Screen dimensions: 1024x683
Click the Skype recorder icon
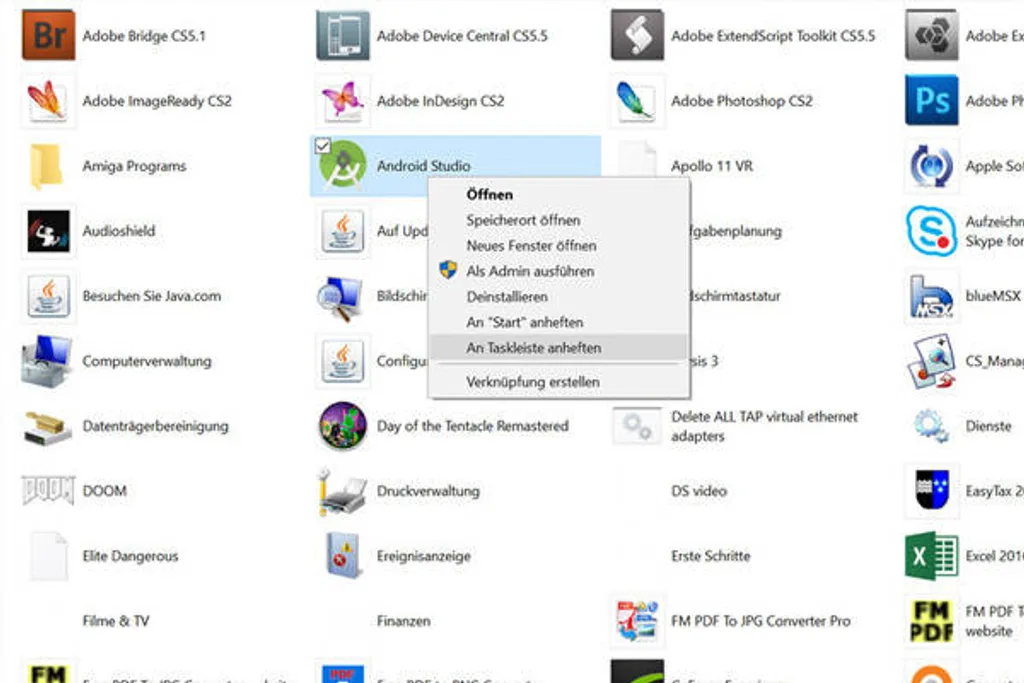[x=932, y=231]
